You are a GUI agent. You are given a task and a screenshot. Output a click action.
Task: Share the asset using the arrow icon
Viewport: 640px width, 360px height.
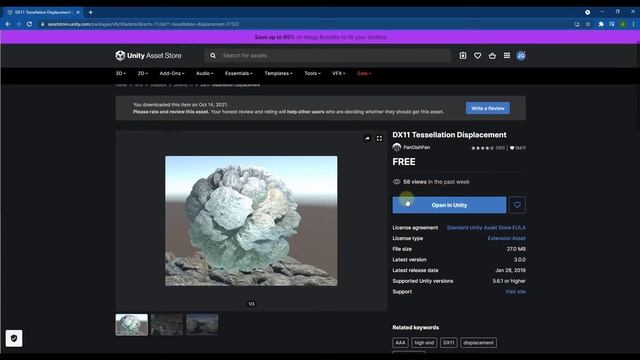pyautogui.click(x=367, y=138)
